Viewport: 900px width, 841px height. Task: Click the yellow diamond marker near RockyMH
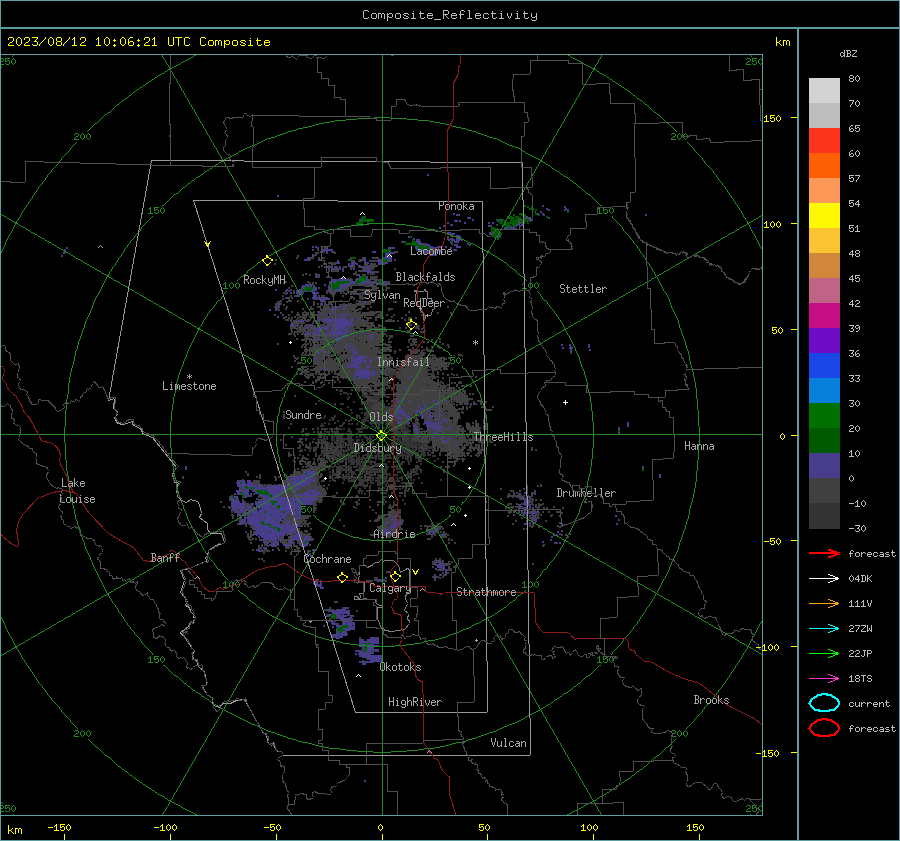pos(267,261)
